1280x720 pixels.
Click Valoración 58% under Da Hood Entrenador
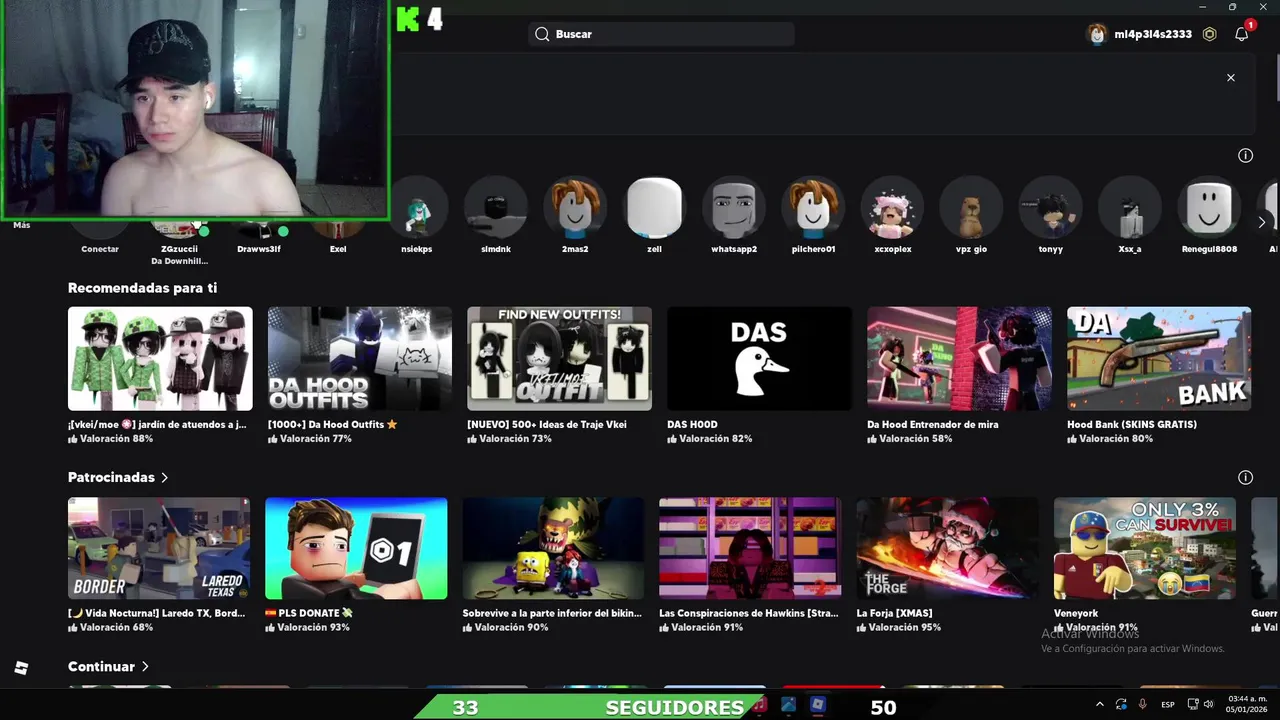(x=909, y=439)
